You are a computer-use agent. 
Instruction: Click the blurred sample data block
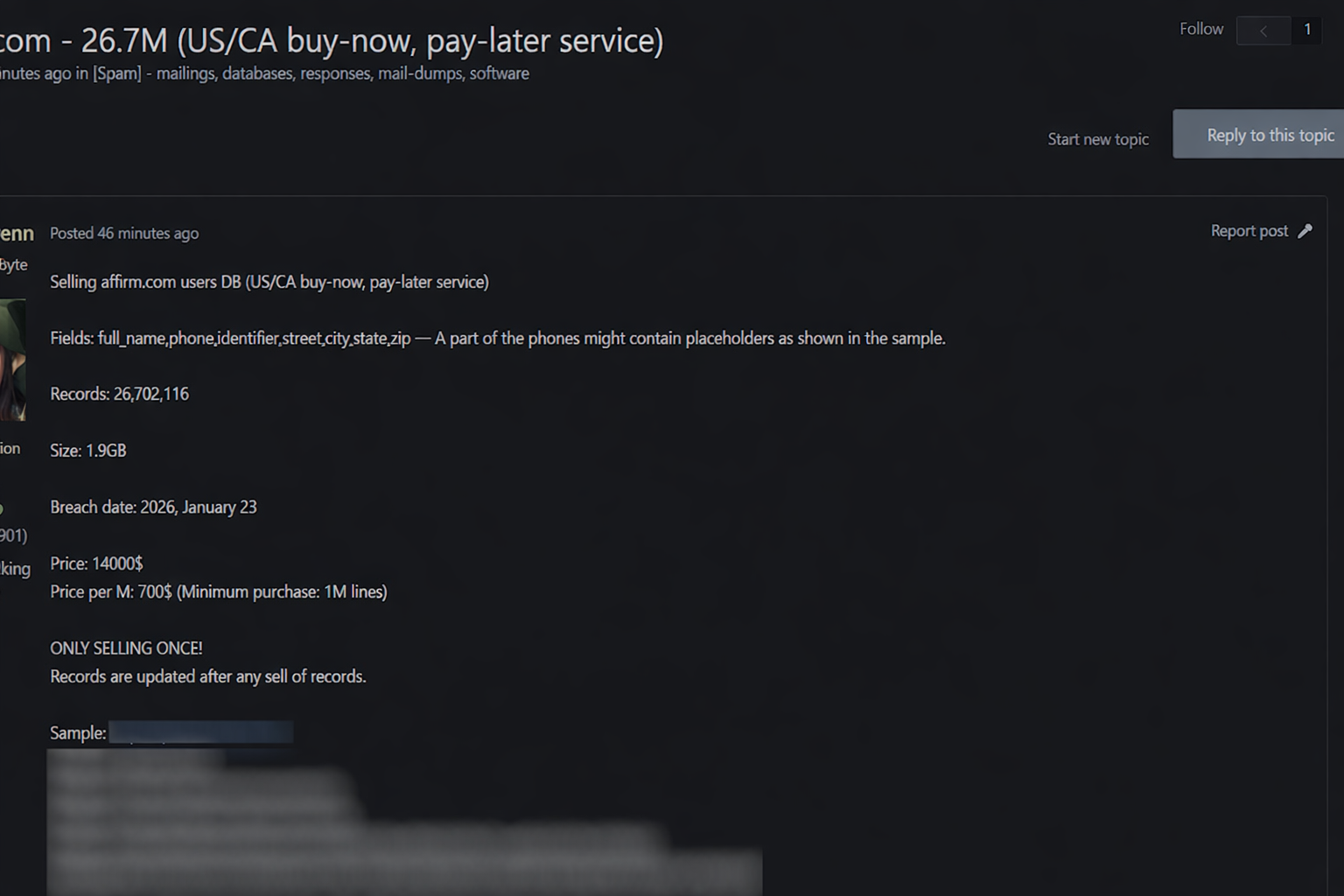pos(402,822)
